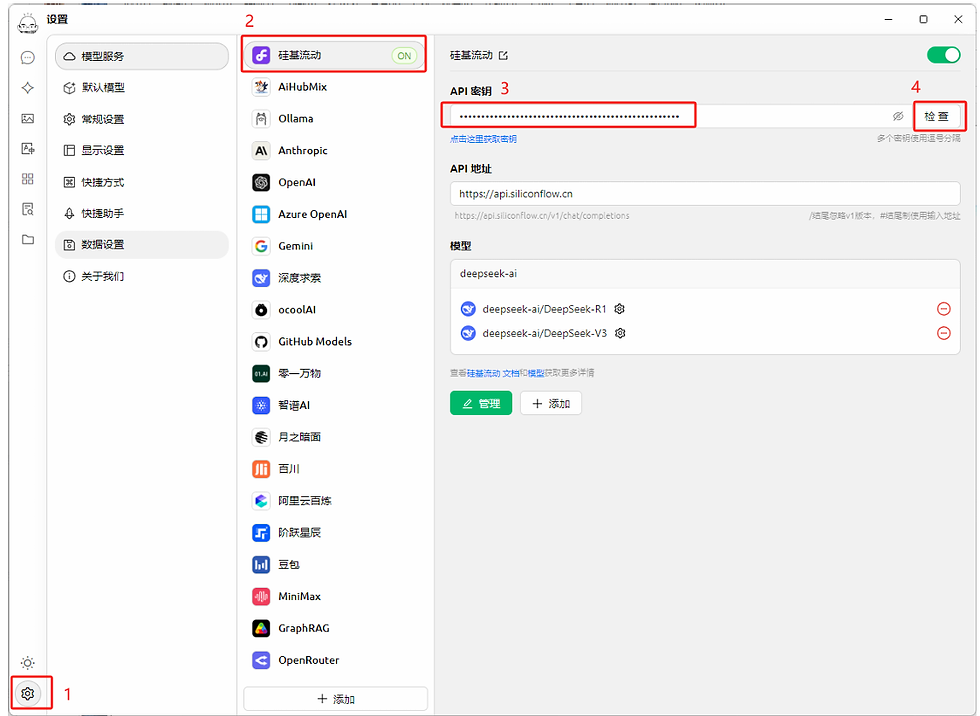Select the 阿里云百炼 provider

(x=335, y=501)
